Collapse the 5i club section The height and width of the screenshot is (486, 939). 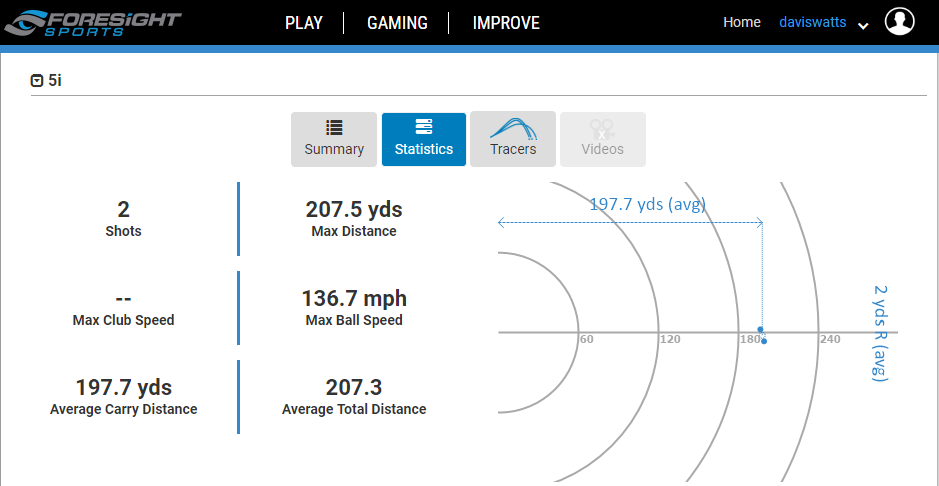(37, 81)
